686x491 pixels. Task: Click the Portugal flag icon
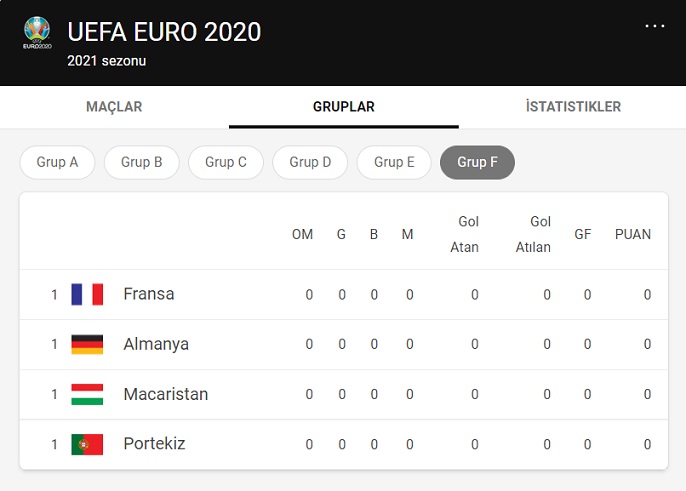[x=87, y=444]
